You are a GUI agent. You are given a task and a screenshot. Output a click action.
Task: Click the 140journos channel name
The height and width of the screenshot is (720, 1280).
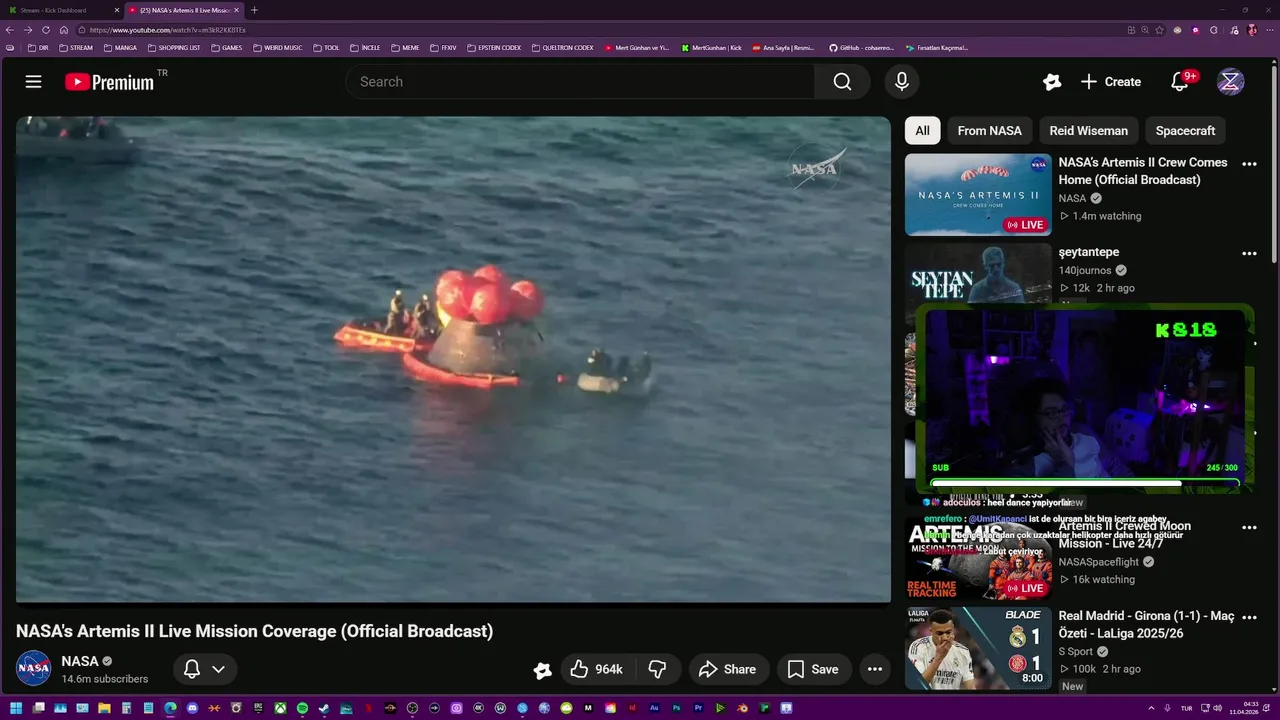coord(1085,270)
